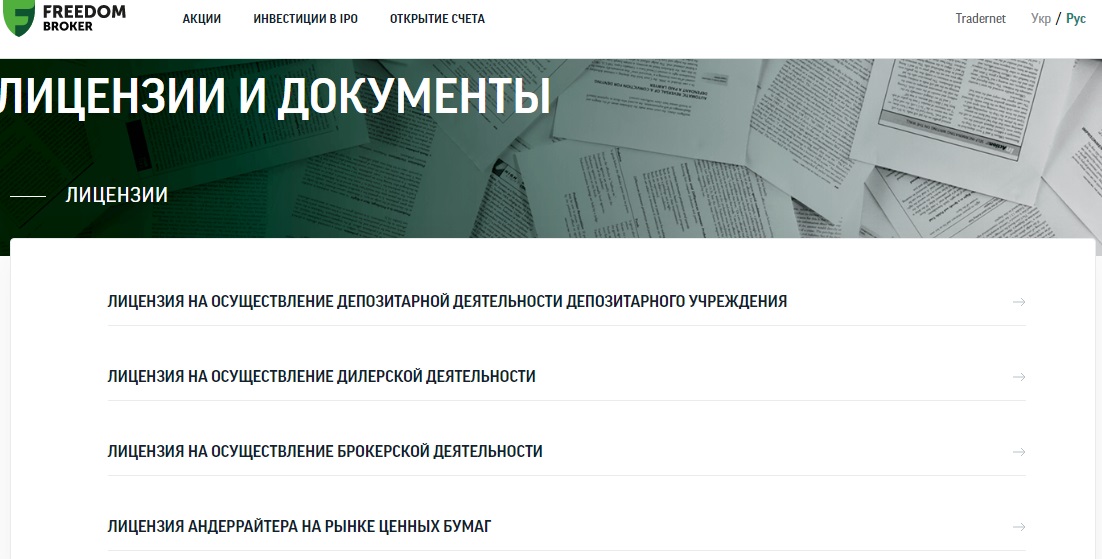Expand the brokerage license row arrow
Screen dimensions: 1102x559
click(1019, 452)
